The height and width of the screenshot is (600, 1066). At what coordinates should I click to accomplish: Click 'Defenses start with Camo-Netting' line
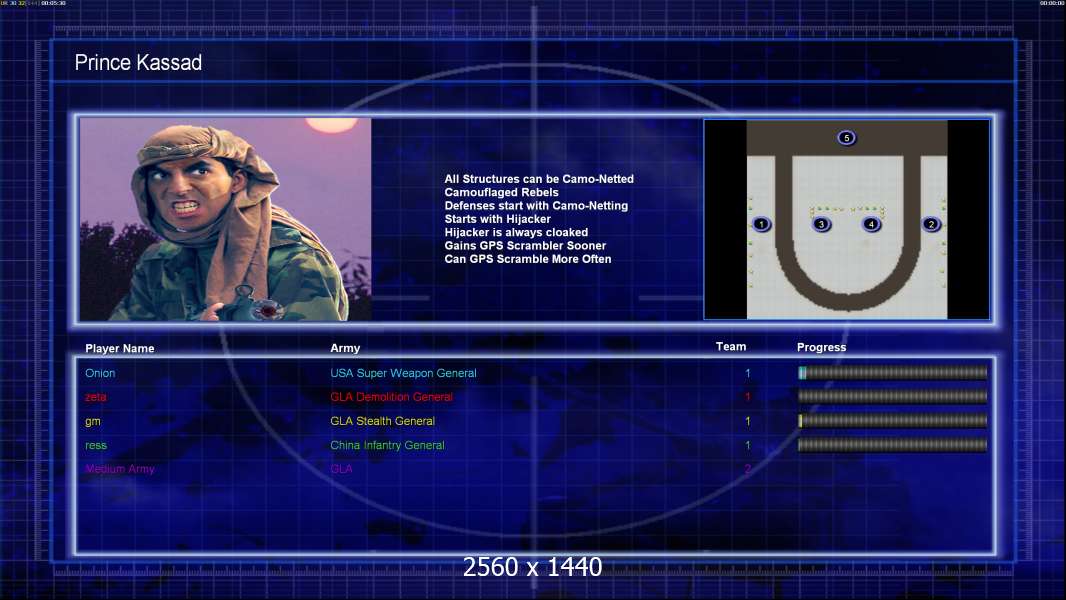(536, 206)
